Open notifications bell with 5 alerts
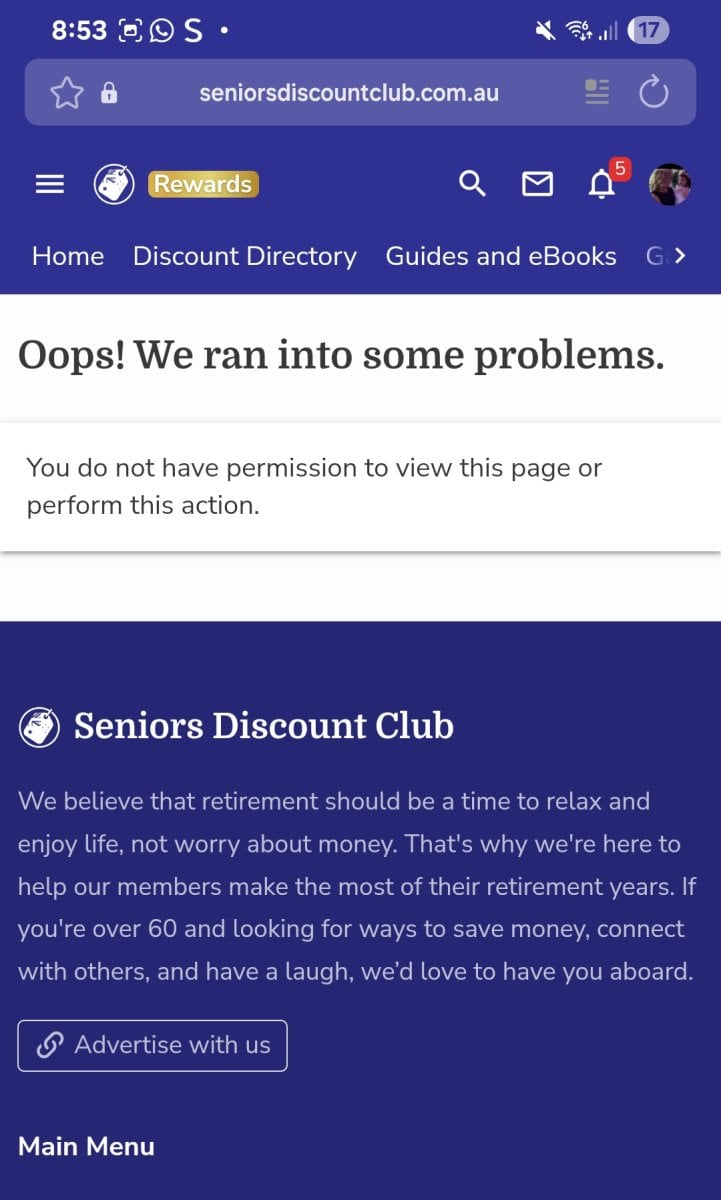Viewport: 721px width, 1200px height. pos(602,184)
